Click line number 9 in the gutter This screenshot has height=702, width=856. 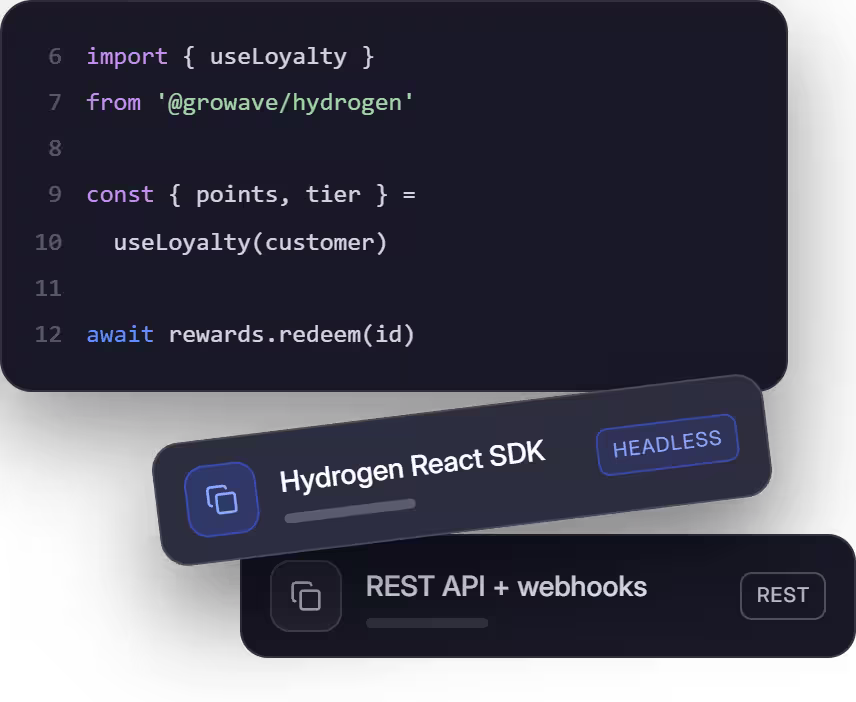(55, 194)
